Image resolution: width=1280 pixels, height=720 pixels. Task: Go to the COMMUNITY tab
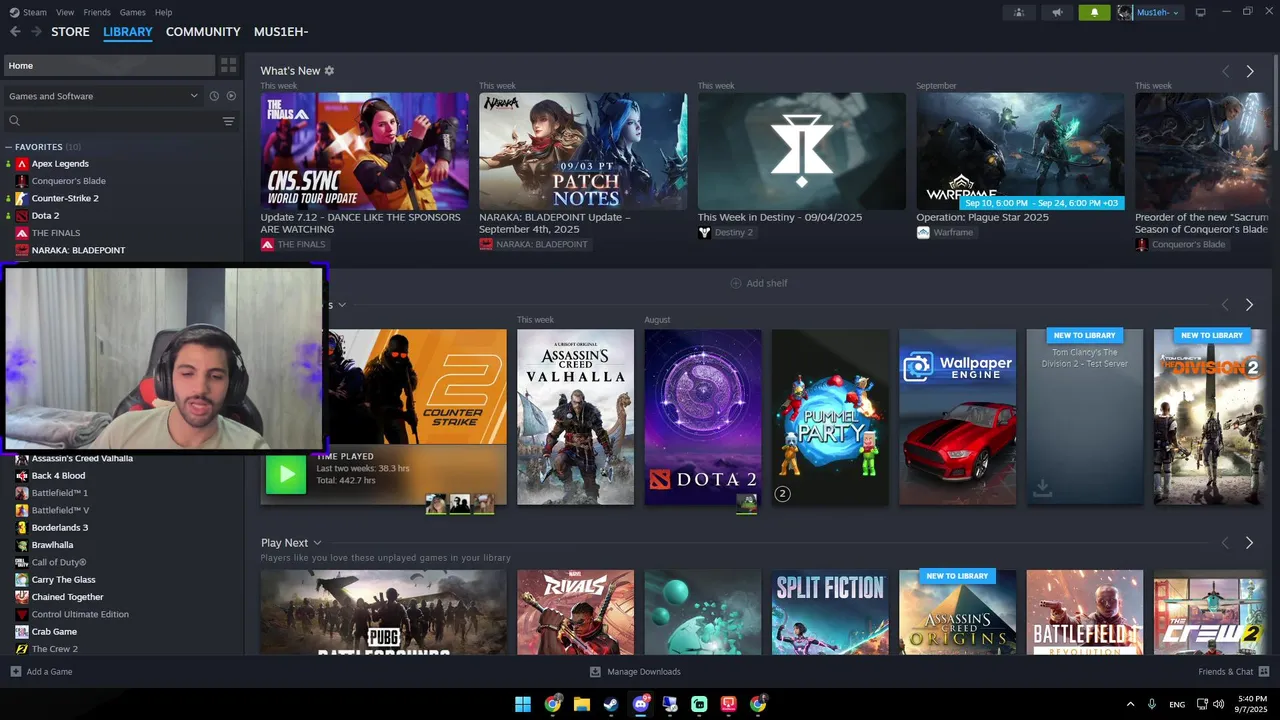(x=203, y=32)
